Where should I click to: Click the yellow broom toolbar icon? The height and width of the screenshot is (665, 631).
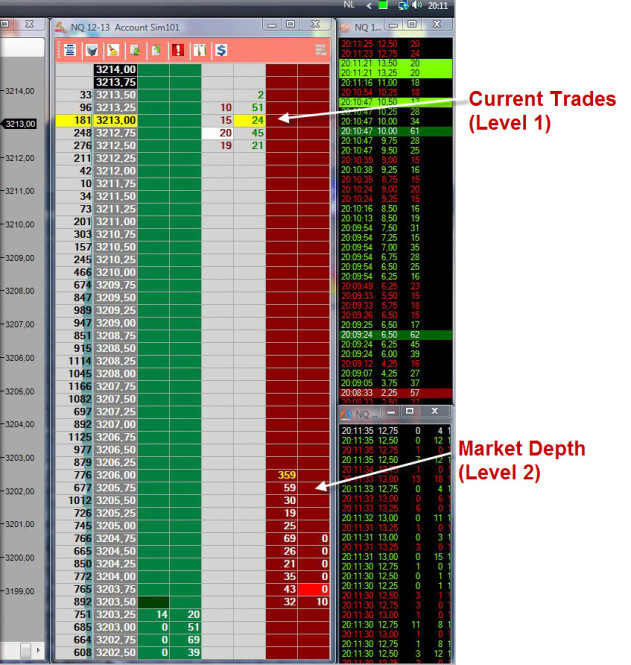pos(113,49)
